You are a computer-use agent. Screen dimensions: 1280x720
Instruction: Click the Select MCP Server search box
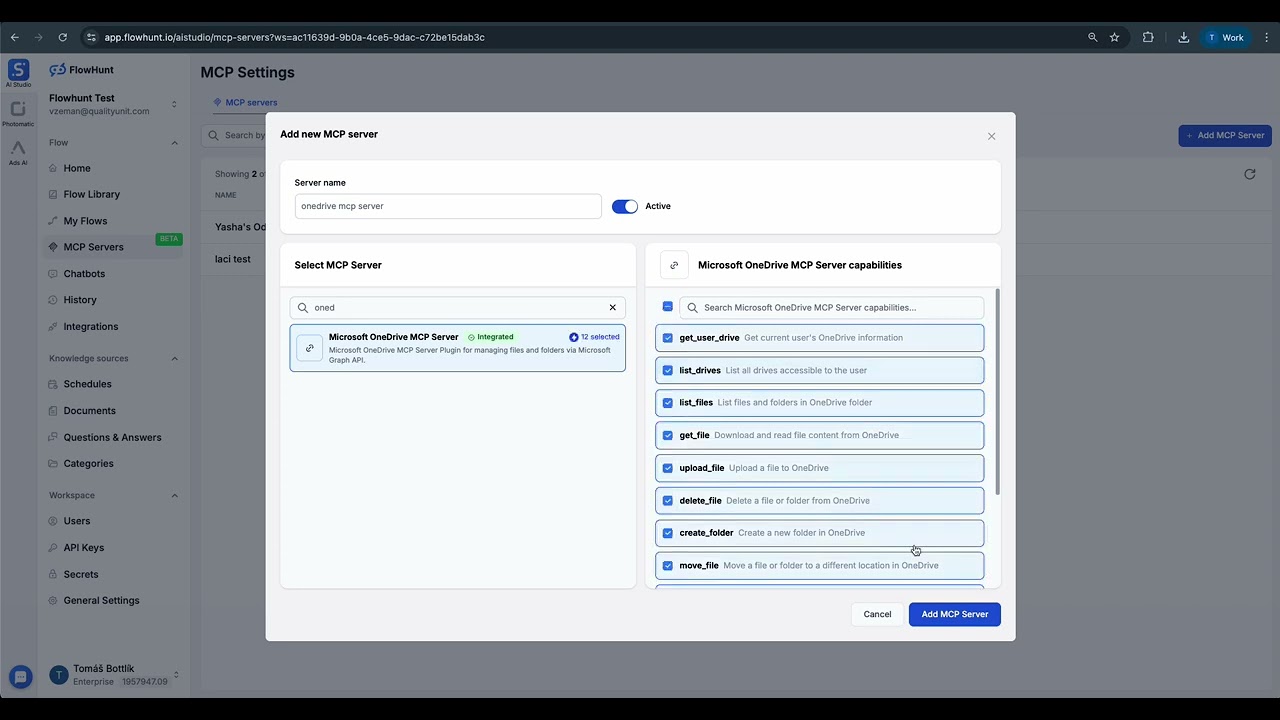(x=458, y=308)
